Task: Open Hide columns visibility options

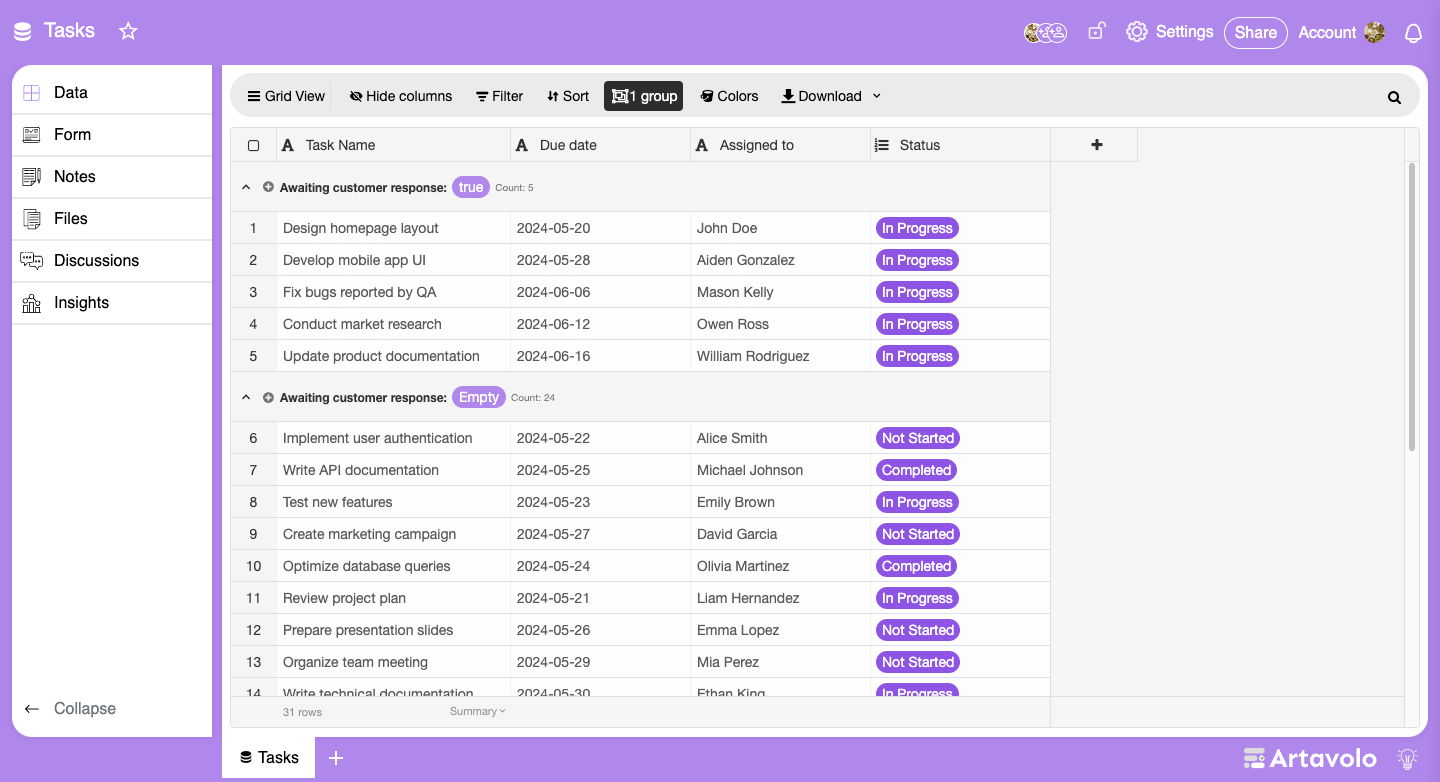Action: 400,96
